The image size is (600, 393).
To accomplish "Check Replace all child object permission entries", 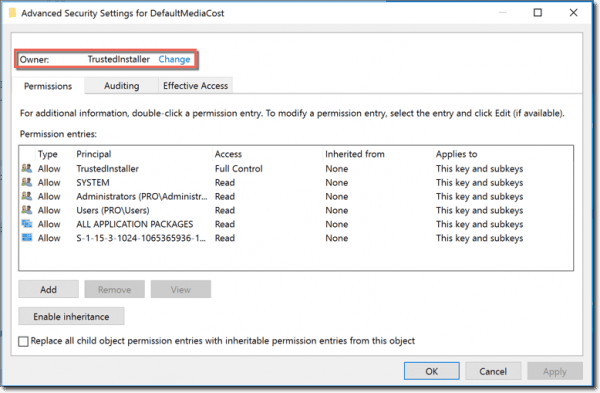I will (23, 341).
